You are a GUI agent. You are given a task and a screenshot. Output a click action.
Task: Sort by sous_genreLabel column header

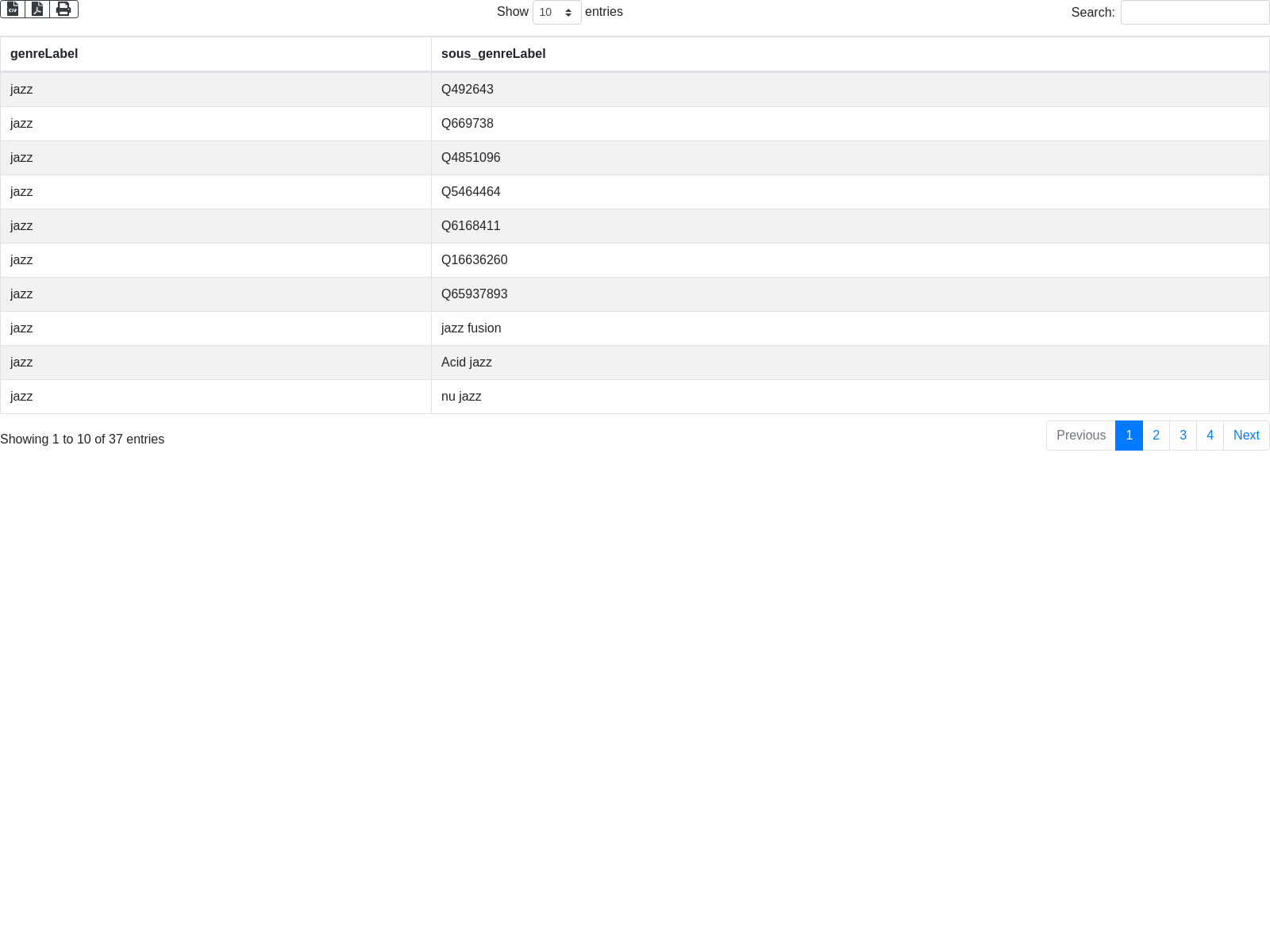pos(493,54)
